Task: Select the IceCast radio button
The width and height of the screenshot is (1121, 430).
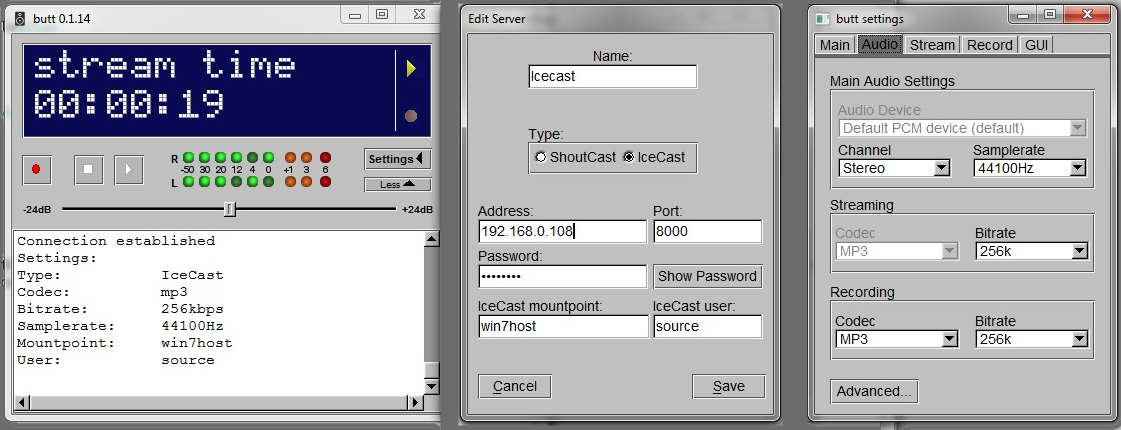Action: coord(628,157)
